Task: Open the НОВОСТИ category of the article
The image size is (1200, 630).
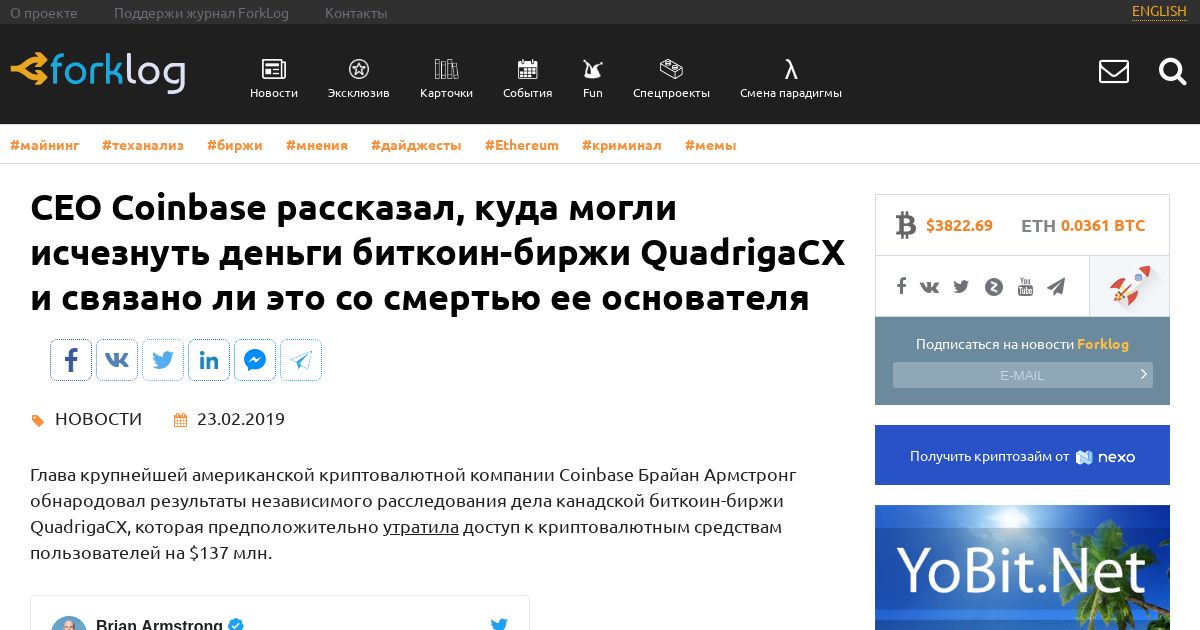Action: point(98,419)
